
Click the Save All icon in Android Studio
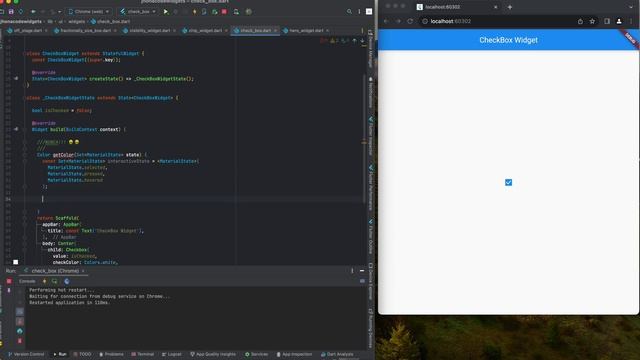pyautogui.click(x=11, y=12)
